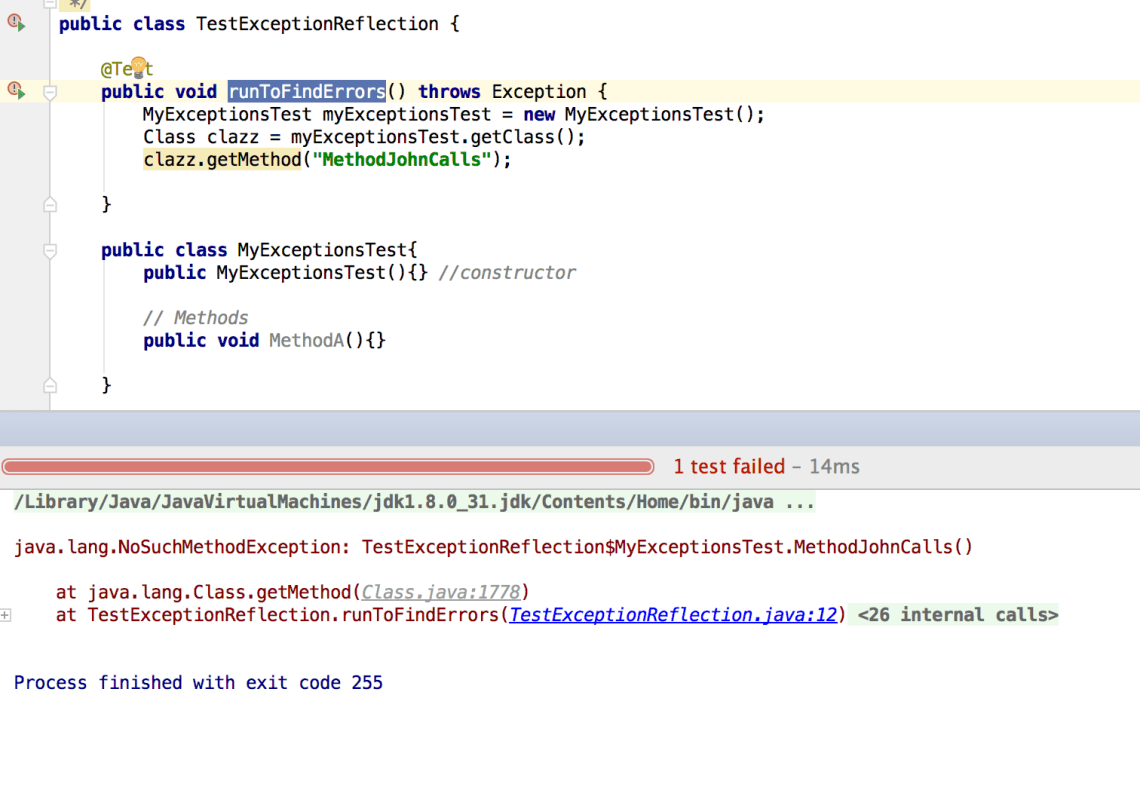Image resolution: width=1140 pixels, height=787 pixels.
Task: Expand the folded java command line
Action: (x=798, y=502)
